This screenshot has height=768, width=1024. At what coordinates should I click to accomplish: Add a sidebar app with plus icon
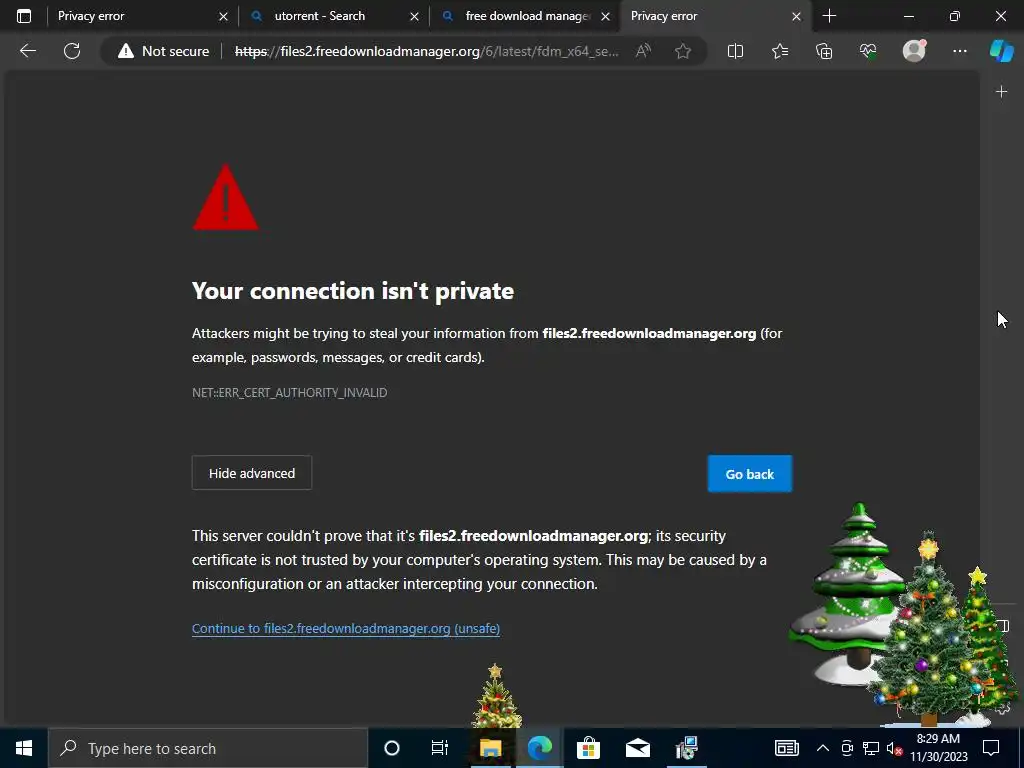(x=1001, y=92)
